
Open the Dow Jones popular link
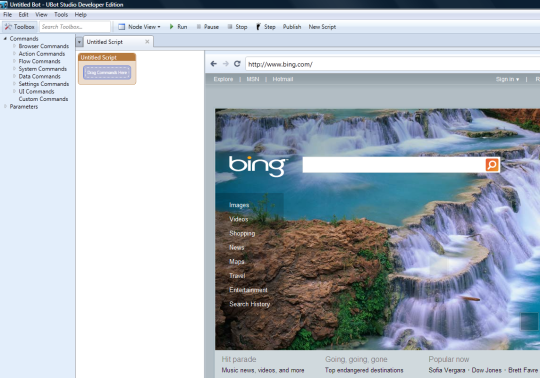pyautogui.click(x=487, y=370)
